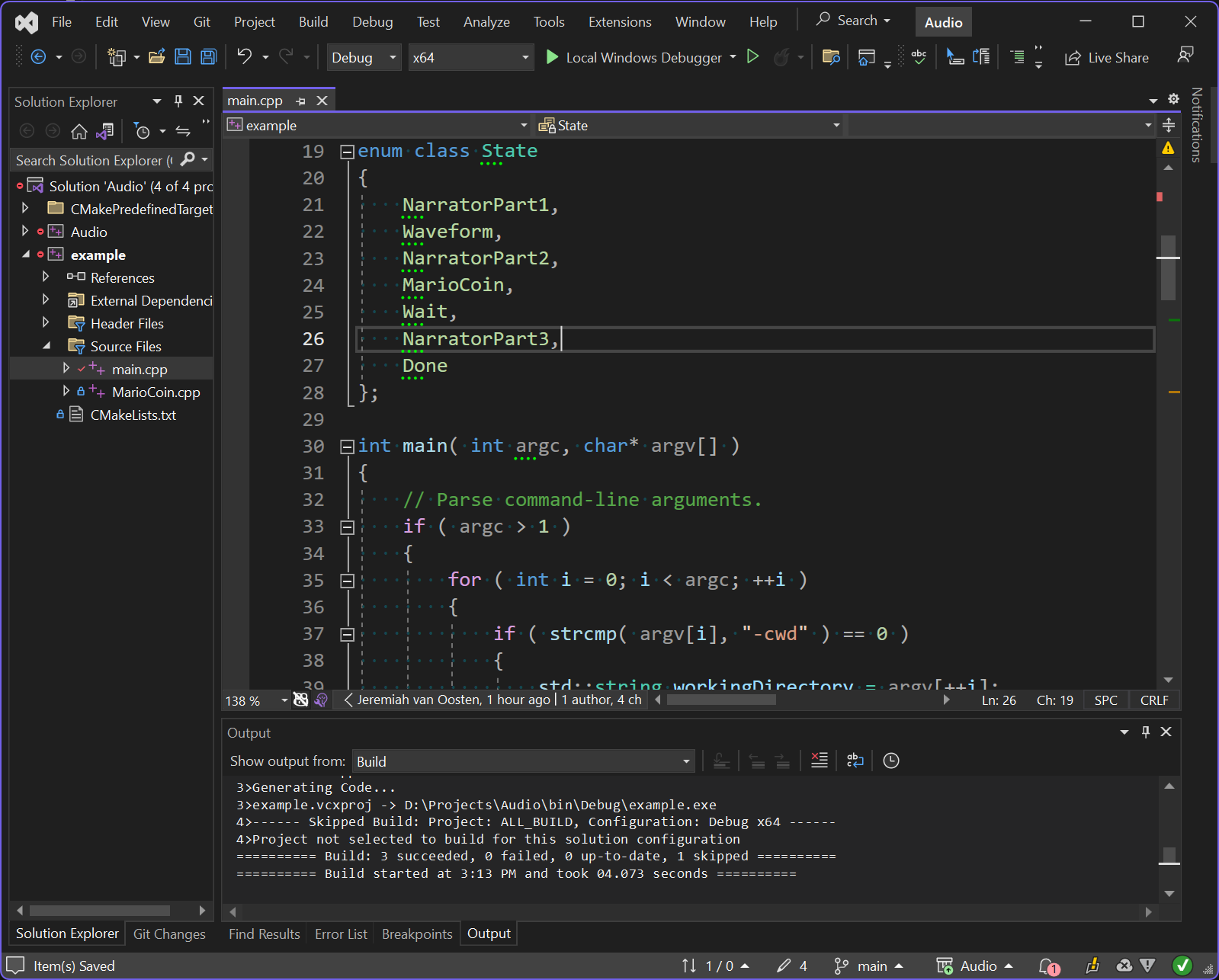1219x980 pixels.
Task: Start Without Debugging using the outlined play icon
Action: pyautogui.click(x=752, y=57)
